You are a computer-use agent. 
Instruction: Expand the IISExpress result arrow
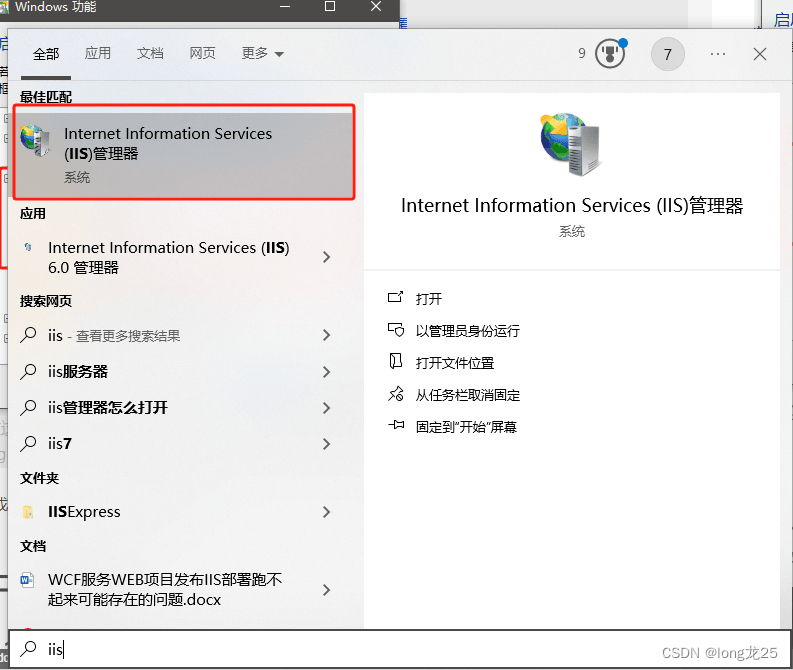pyautogui.click(x=327, y=512)
